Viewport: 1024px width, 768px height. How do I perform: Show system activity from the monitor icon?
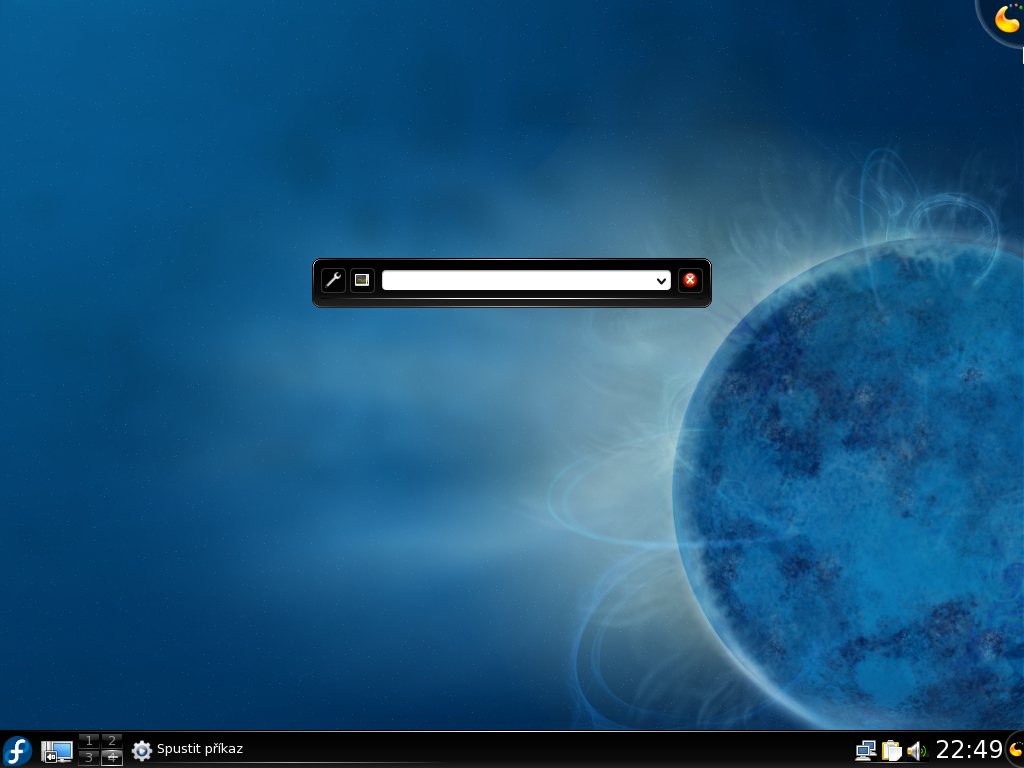pos(362,280)
